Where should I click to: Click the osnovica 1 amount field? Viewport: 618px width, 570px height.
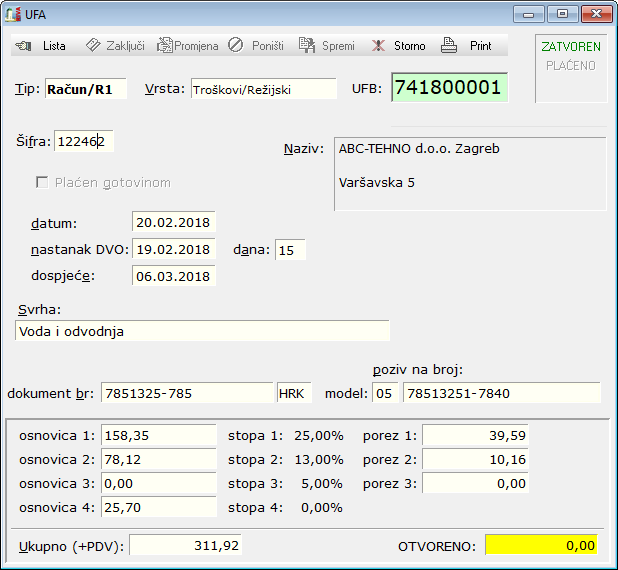(x=172, y=435)
